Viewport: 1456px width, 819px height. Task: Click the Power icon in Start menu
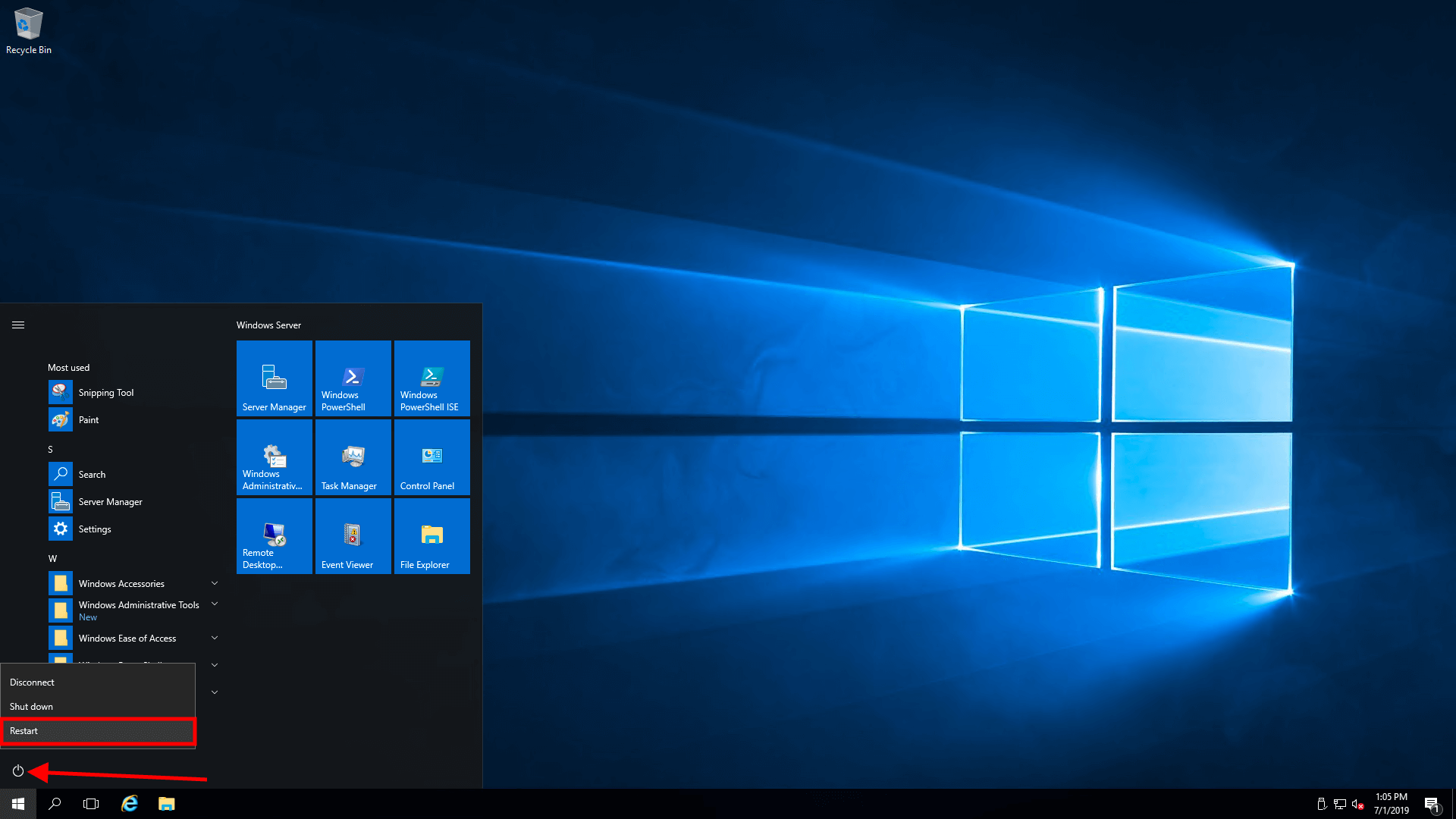(x=18, y=771)
